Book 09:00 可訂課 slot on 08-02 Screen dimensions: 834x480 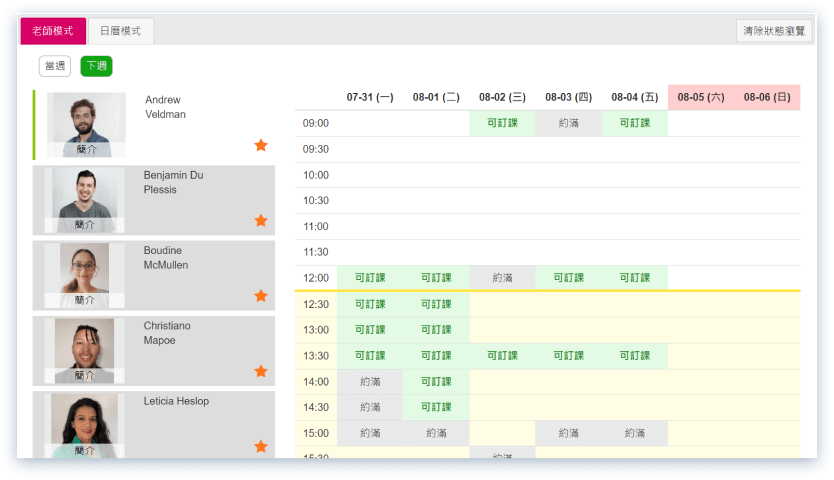502,123
